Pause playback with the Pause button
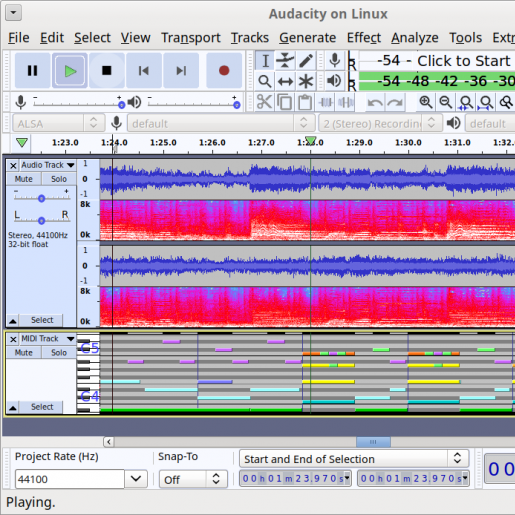 (32, 70)
